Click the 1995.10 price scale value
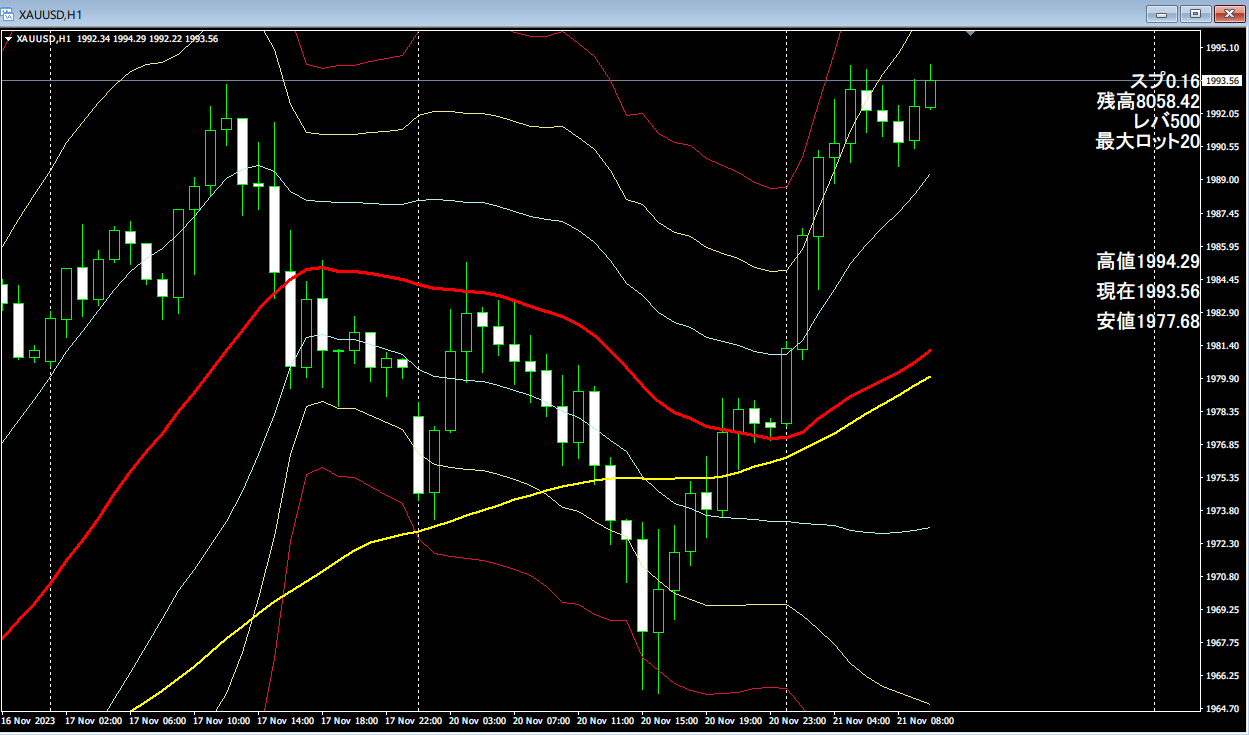The width and height of the screenshot is (1249, 735). (1222, 48)
